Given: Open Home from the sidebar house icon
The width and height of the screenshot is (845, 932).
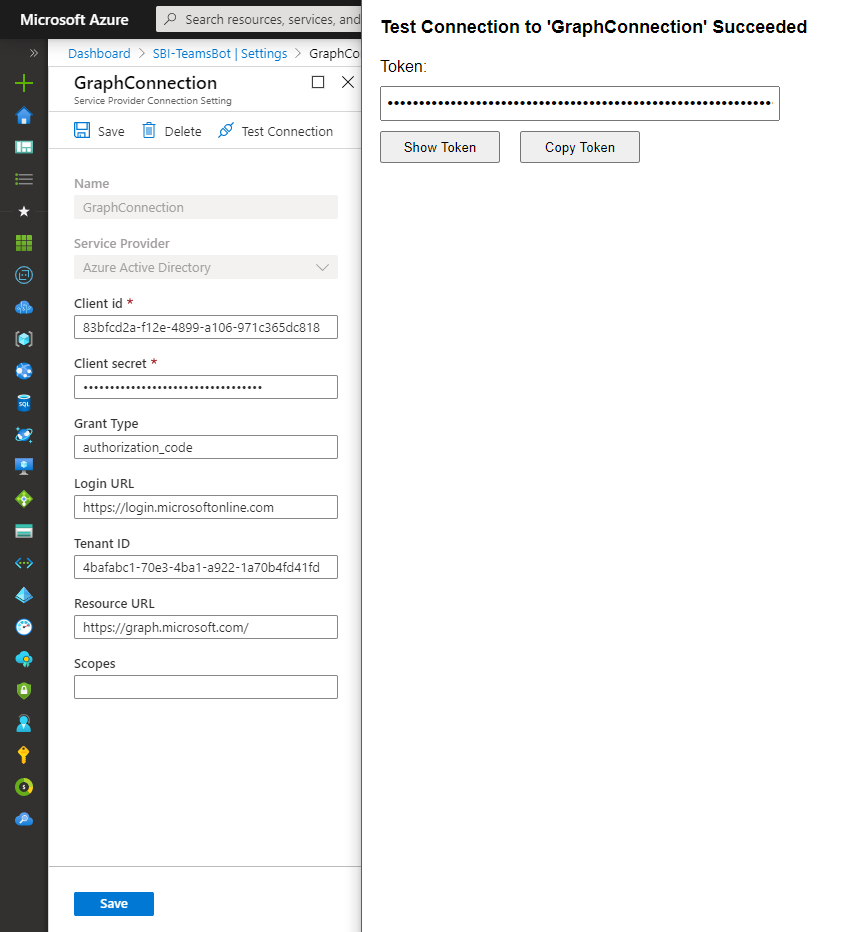Looking at the screenshot, I should [x=24, y=115].
